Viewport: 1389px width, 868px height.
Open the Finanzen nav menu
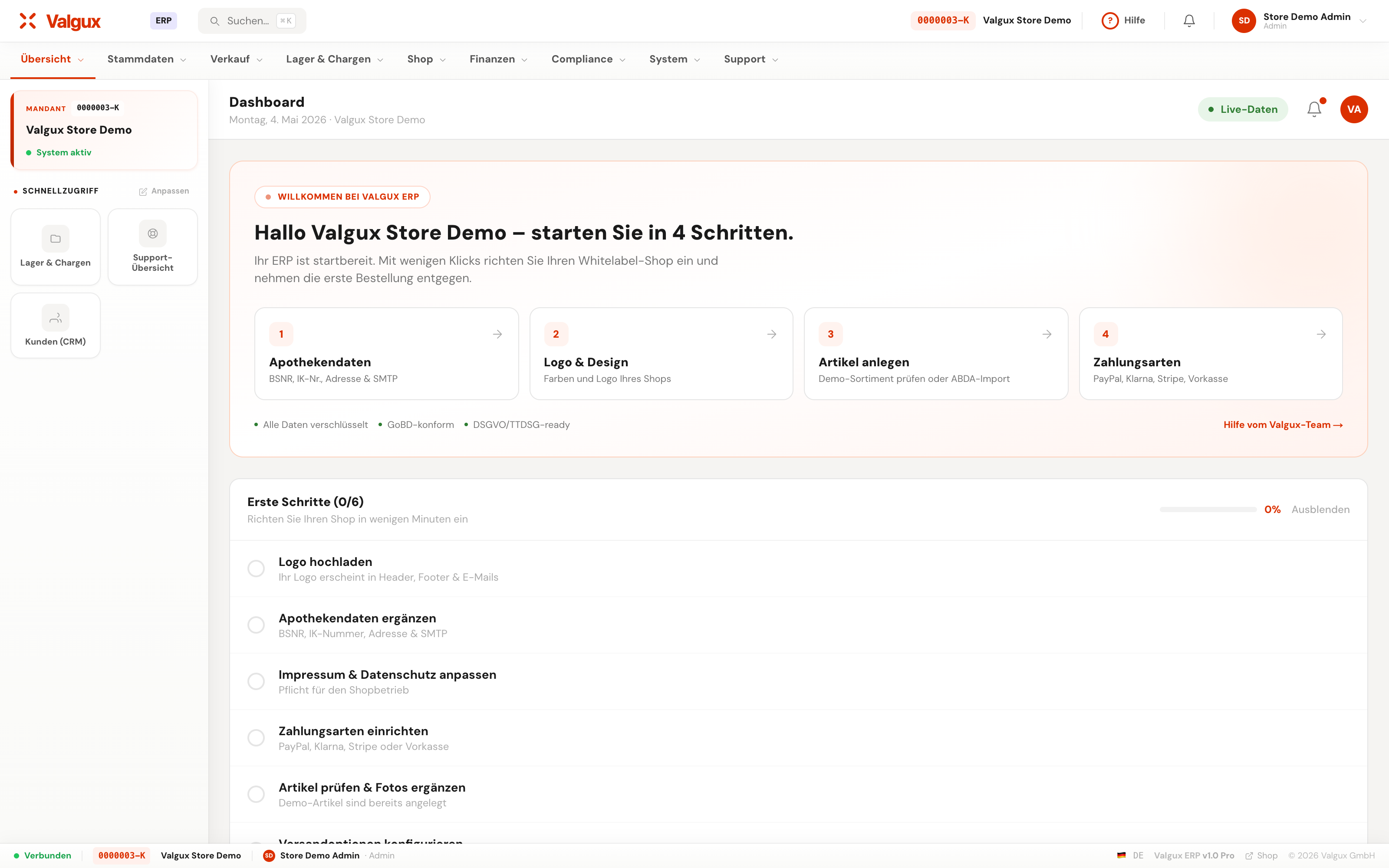click(x=498, y=59)
